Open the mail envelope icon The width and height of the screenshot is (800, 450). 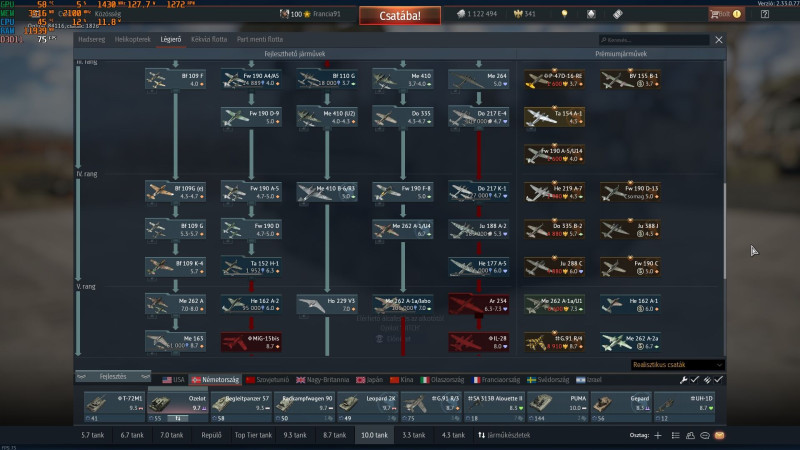[x=719, y=435]
